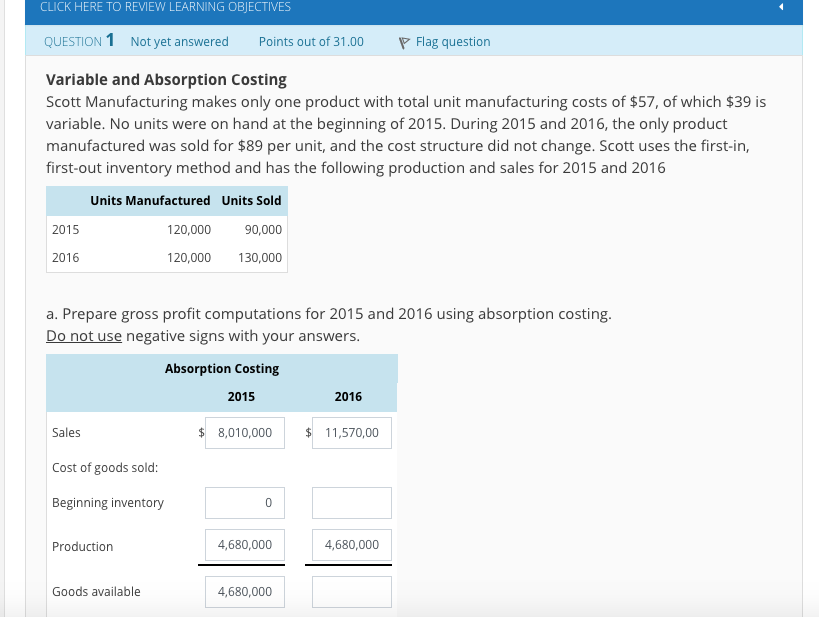Image resolution: width=819 pixels, height=617 pixels.
Task: Select the 2016 Sales input showing 11,570,00
Action: (x=351, y=432)
